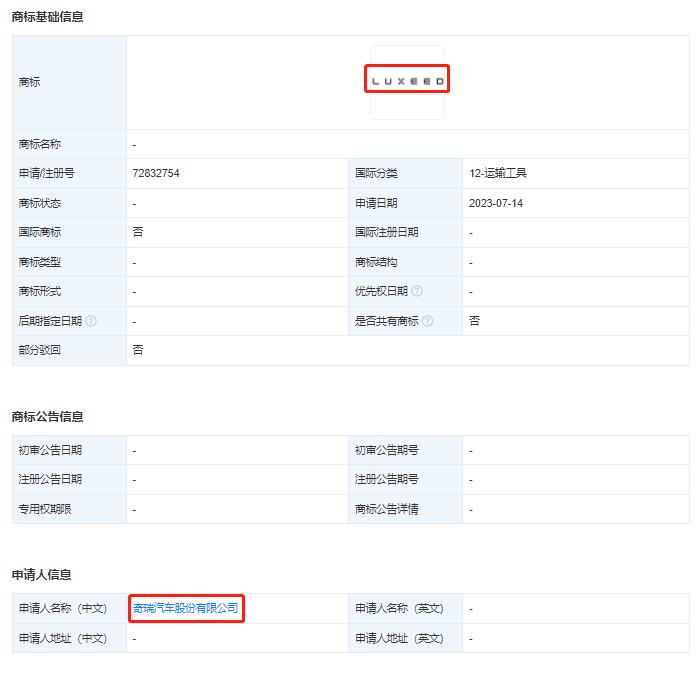Click the 国际注册日期 label cell

click(405, 232)
